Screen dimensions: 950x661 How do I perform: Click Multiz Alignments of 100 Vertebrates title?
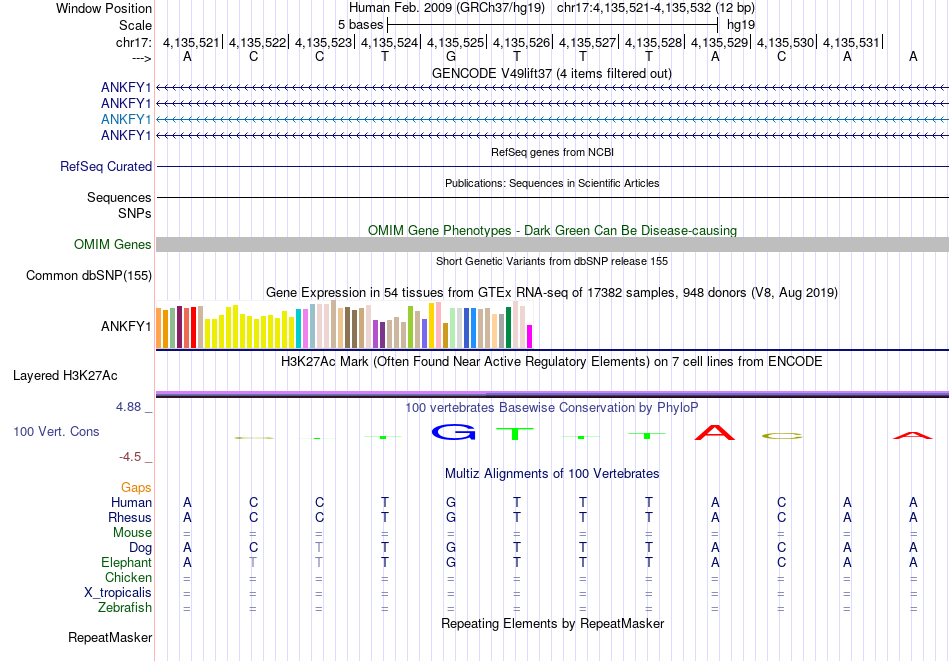(x=552, y=473)
